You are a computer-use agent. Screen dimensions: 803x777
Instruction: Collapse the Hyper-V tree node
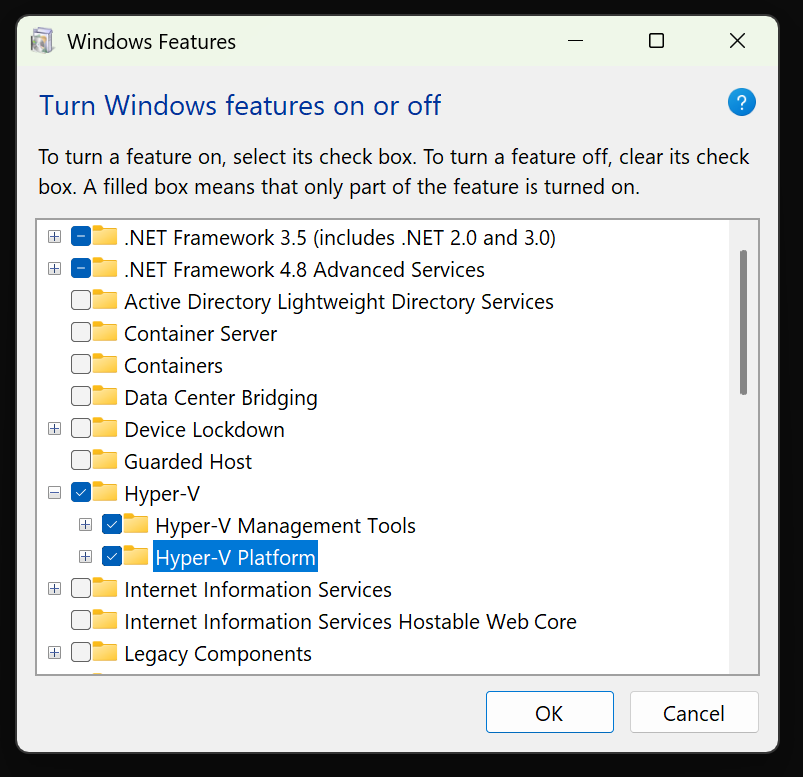(54, 493)
